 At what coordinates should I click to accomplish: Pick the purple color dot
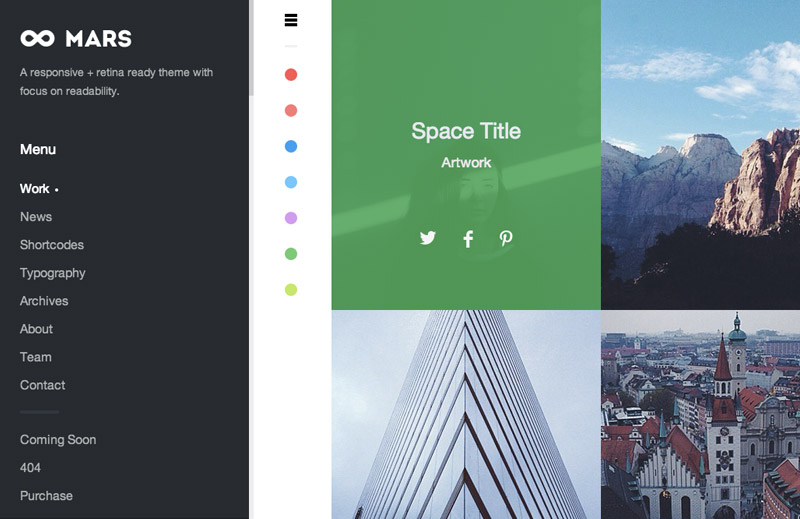tap(291, 218)
